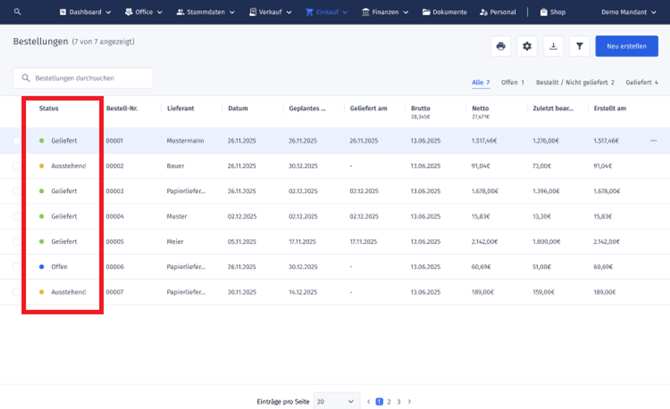This screenshot has width=670, height=409.
Task: Click the download export icon
Action: click(x=554, y=46)
